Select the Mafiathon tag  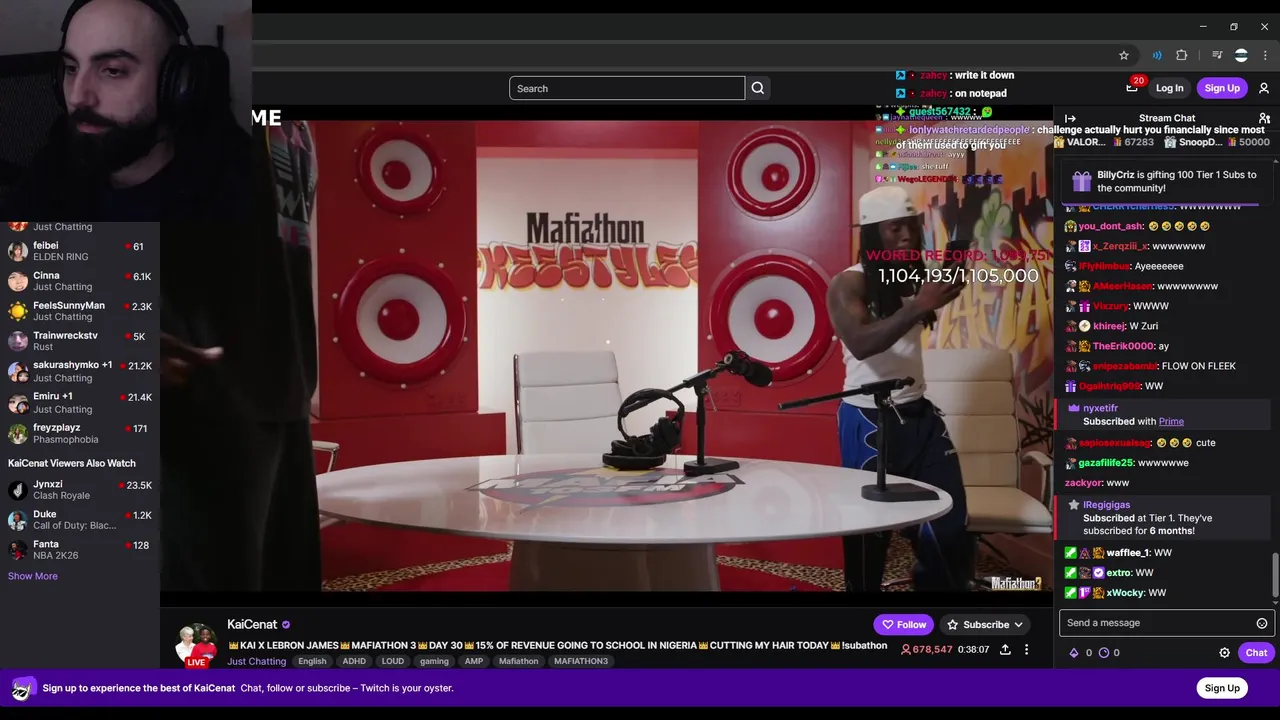tap(518, 661)
